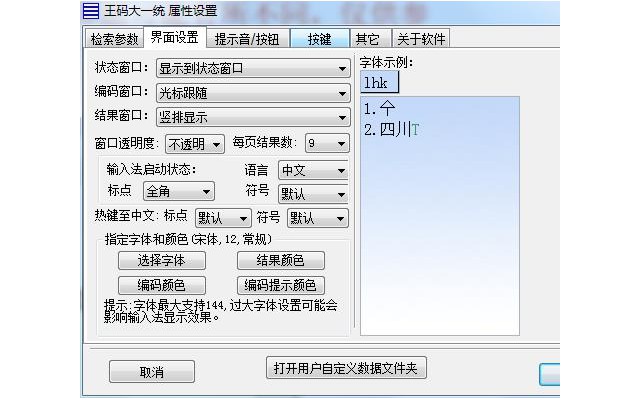Open the 热键至中文 标点 dropdown
This screenshot has height=400, width=640.
tap(223, 218)
